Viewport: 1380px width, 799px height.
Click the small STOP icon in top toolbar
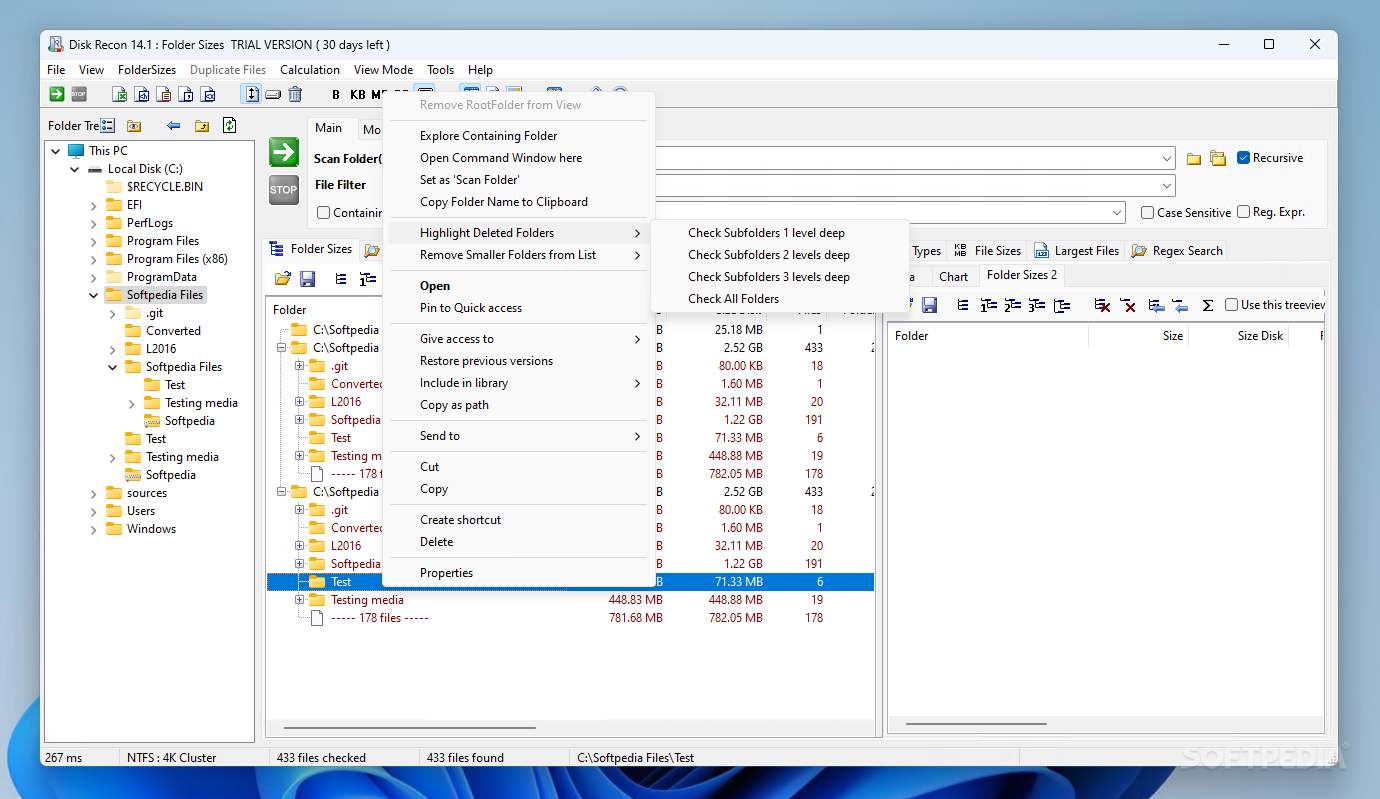(x=79, y=94)
